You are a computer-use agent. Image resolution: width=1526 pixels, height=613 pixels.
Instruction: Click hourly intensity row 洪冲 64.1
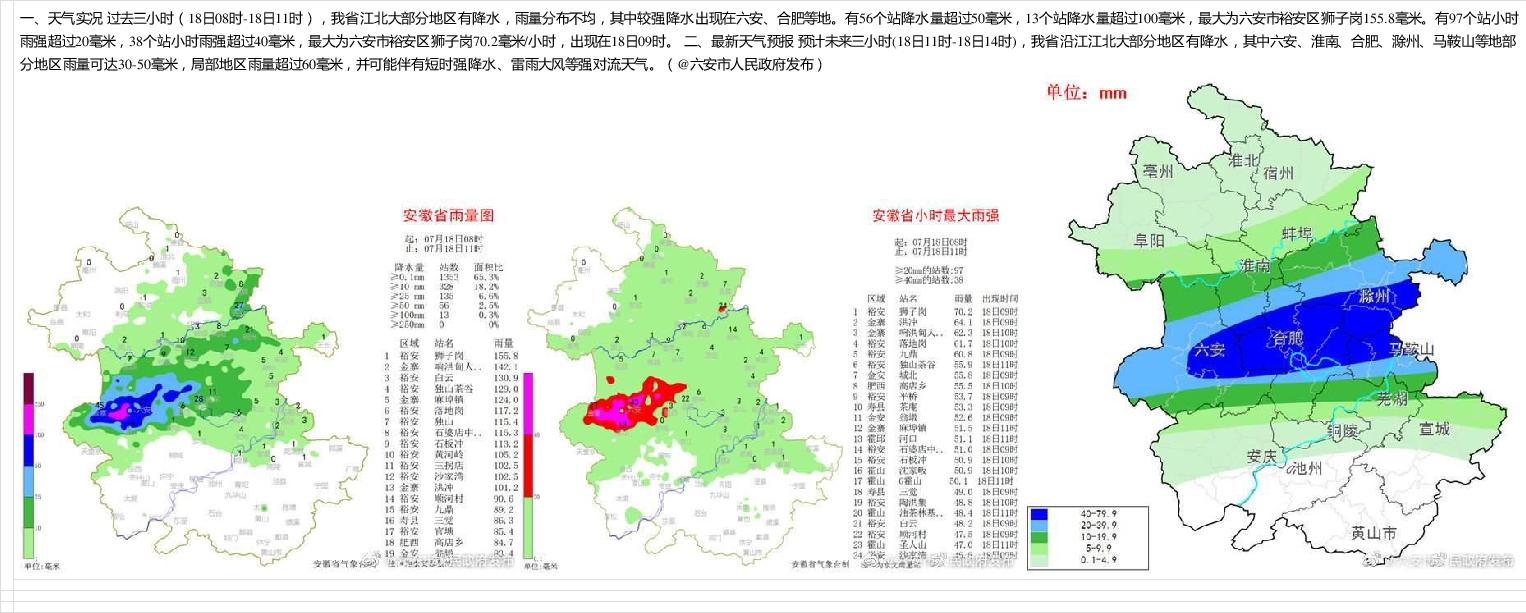[x=936, y=322]
